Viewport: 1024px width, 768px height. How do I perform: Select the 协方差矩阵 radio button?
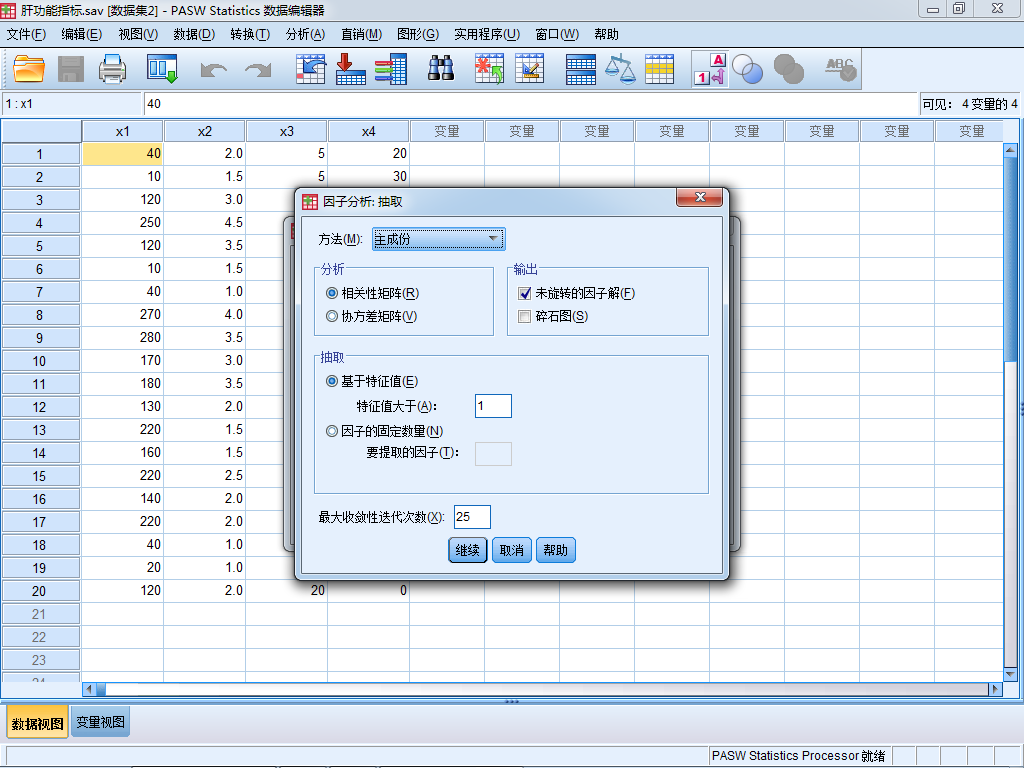pyautogui.click(x=332, y=316)
